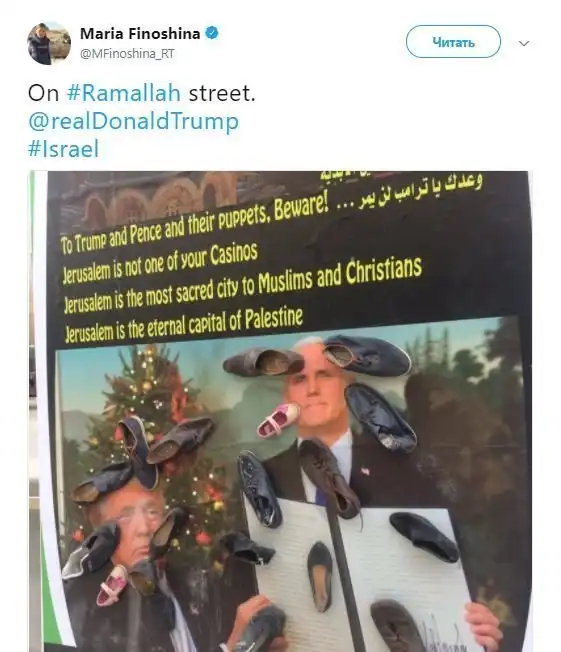Screen dimensions: 561x652
Task: Click the pink child's shoe near center
Action: coord(278,420)
